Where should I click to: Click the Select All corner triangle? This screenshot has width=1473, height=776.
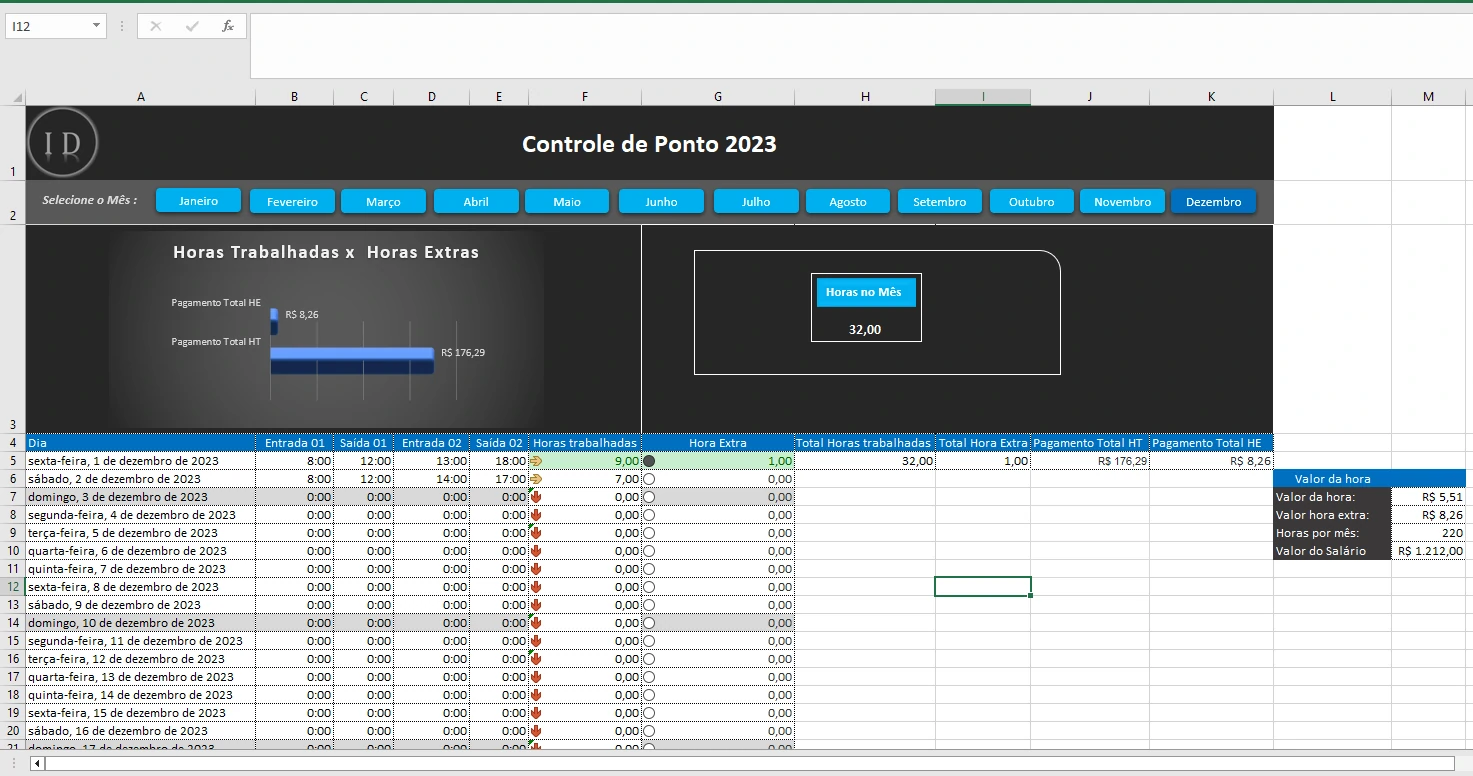coord(17,98)
